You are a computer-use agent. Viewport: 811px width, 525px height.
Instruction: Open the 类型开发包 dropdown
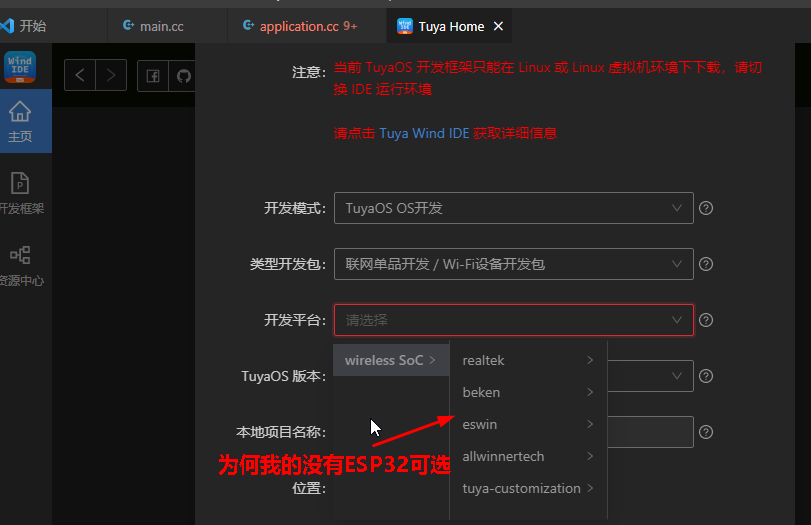coord(514,264)
